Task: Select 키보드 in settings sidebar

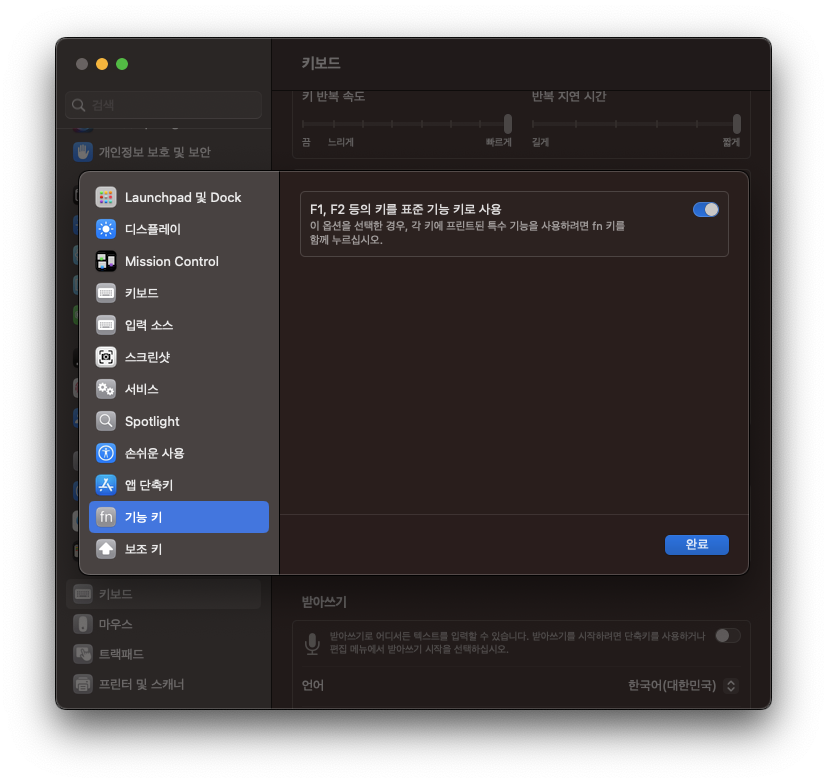Action: pyautogui.click(x=164, y=594)
